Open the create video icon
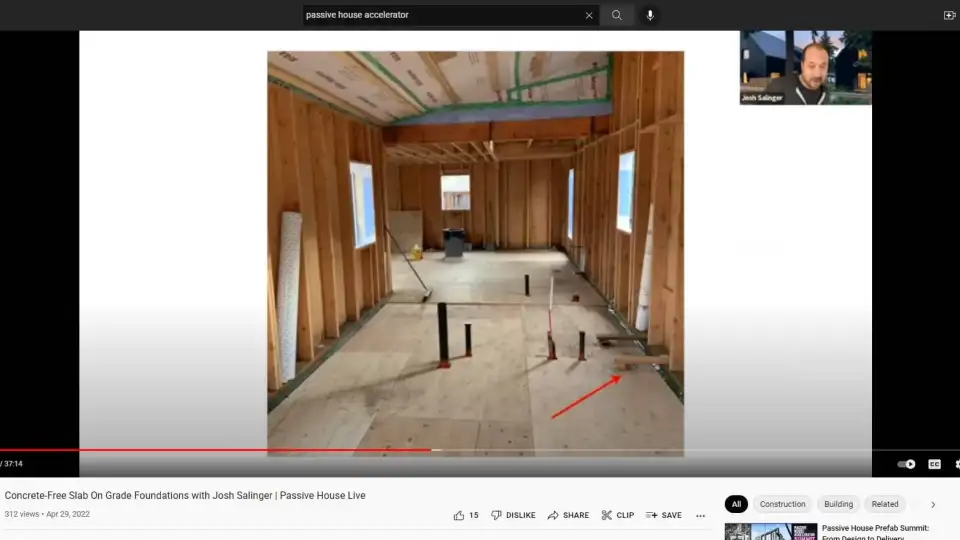 coord(949,15)
